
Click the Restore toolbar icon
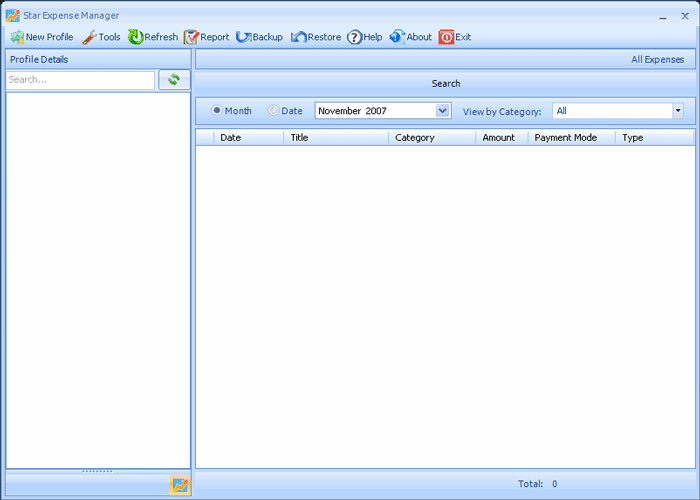click(x=298, y=37)
